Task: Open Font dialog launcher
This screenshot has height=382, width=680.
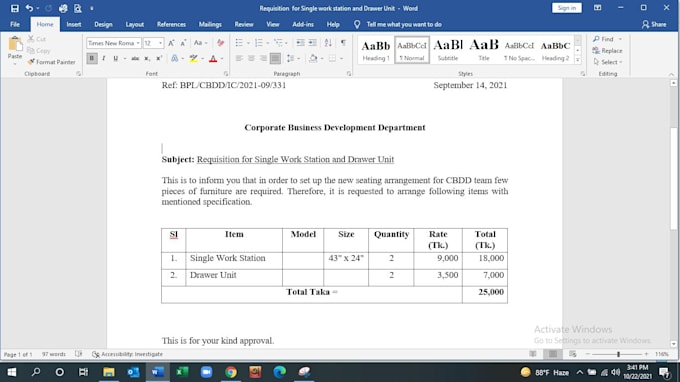Action: 226,74
